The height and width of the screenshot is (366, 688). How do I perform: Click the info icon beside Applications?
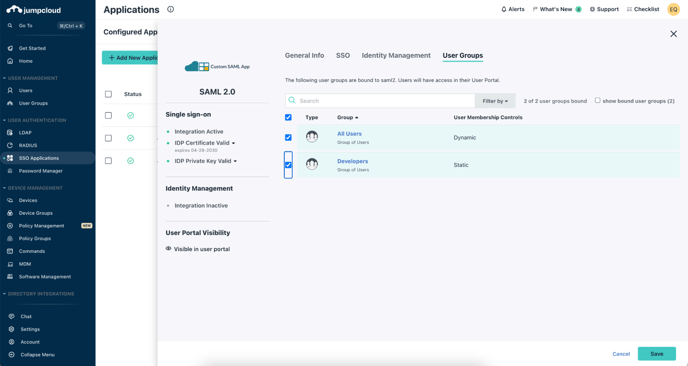pos(171,9)
